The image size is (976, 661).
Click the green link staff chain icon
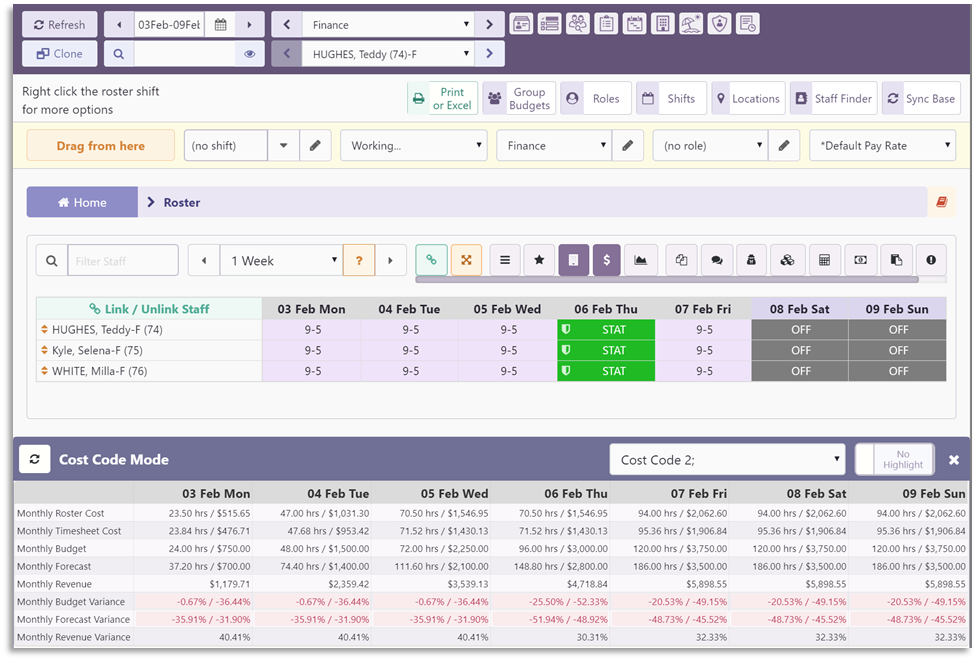coord(431,260)
